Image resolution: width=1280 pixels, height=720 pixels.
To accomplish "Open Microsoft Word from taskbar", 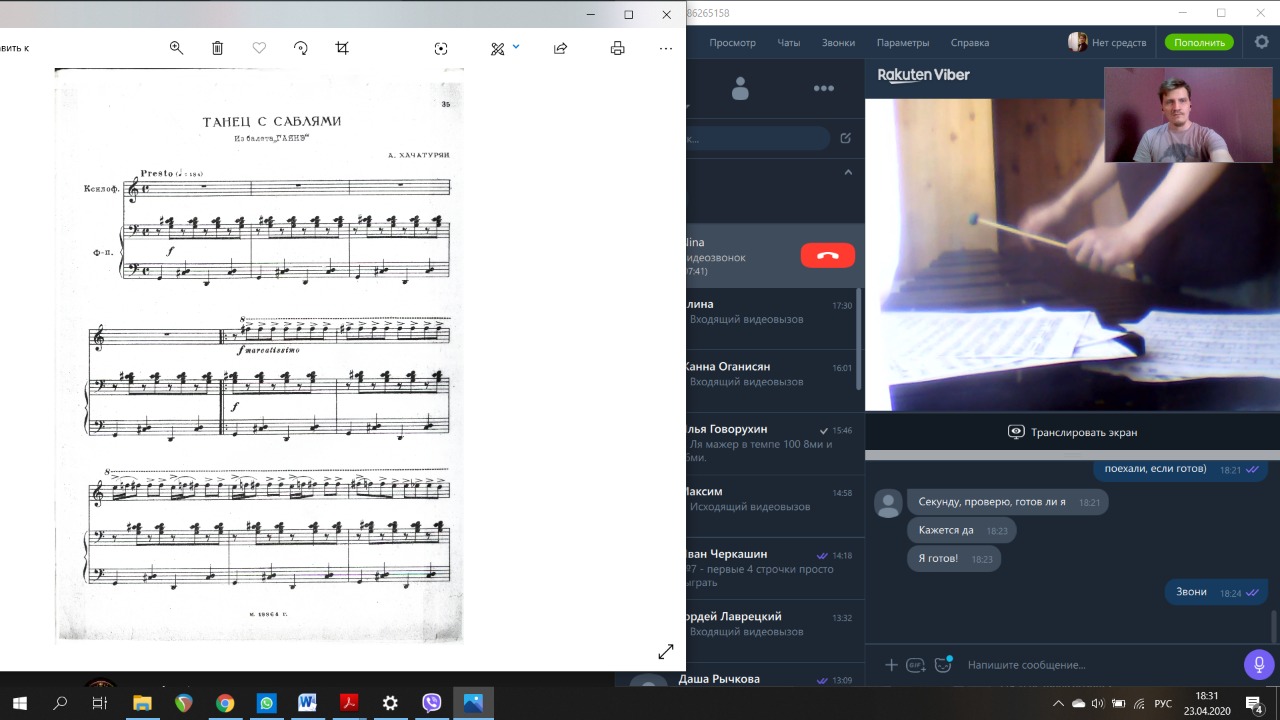I will point(307,703).
